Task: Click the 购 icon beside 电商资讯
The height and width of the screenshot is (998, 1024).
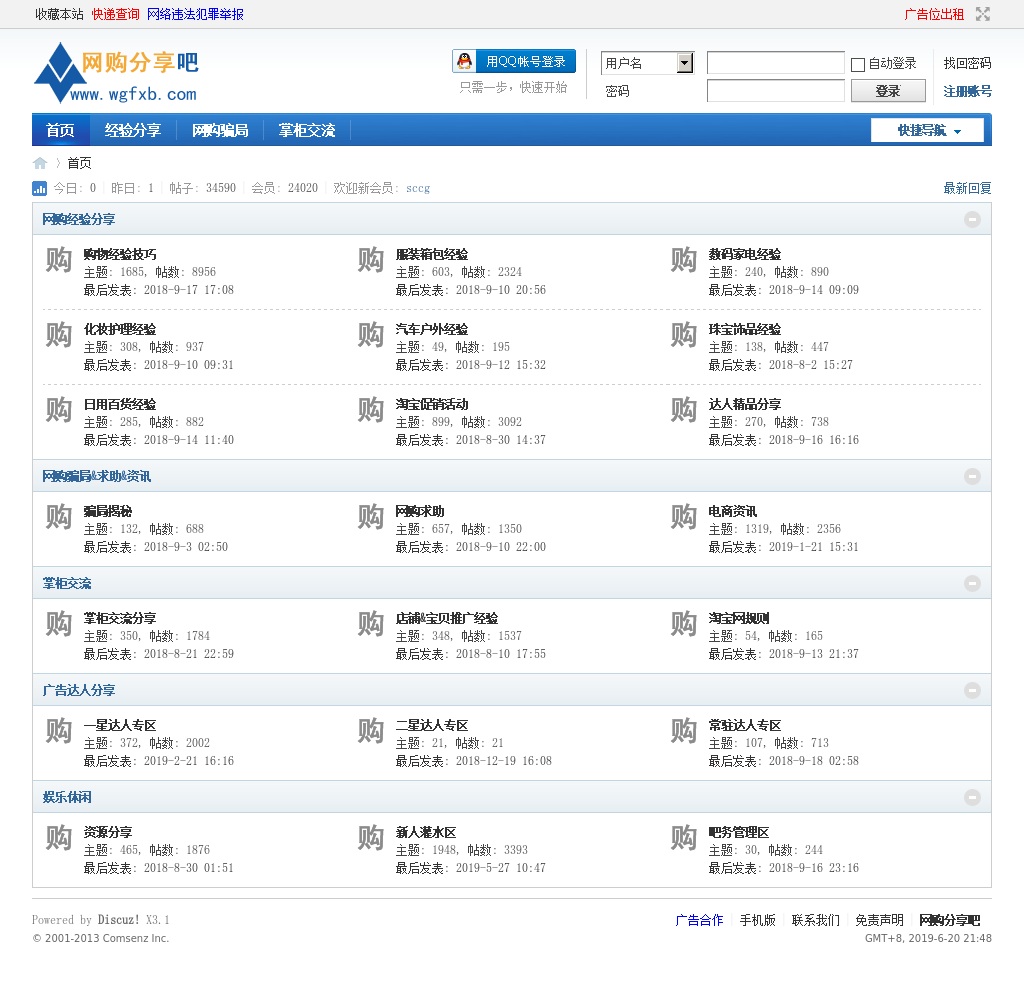Action: (684, 517)
